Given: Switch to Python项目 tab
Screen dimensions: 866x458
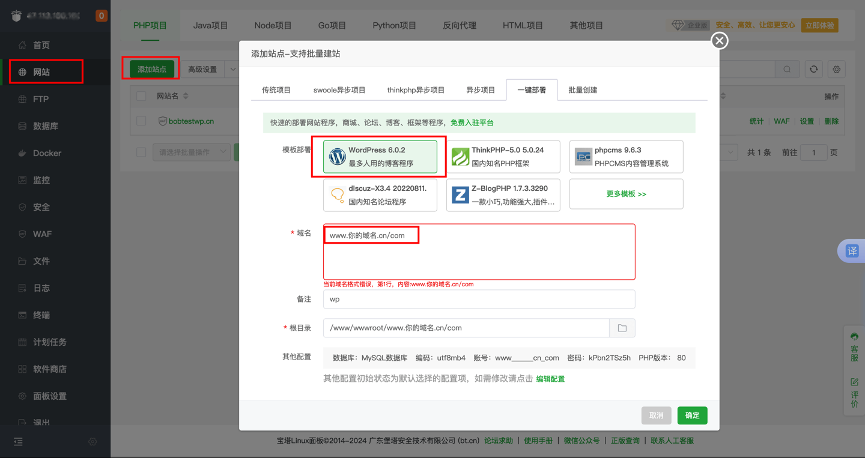Looking at the screenshot, I should pyautogui.click(x=394, y=25).
